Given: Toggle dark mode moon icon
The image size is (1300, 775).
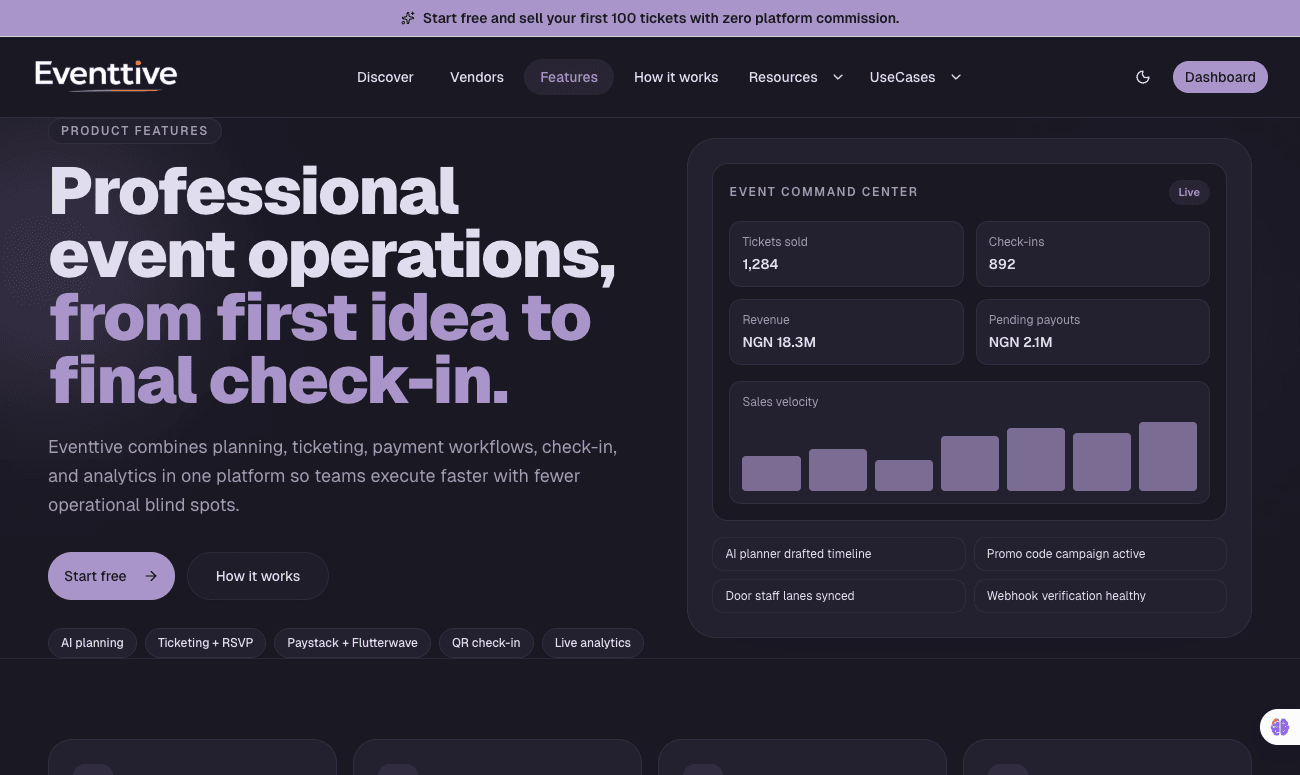Looking at the screenshot, I should [x=1143, y=77].
